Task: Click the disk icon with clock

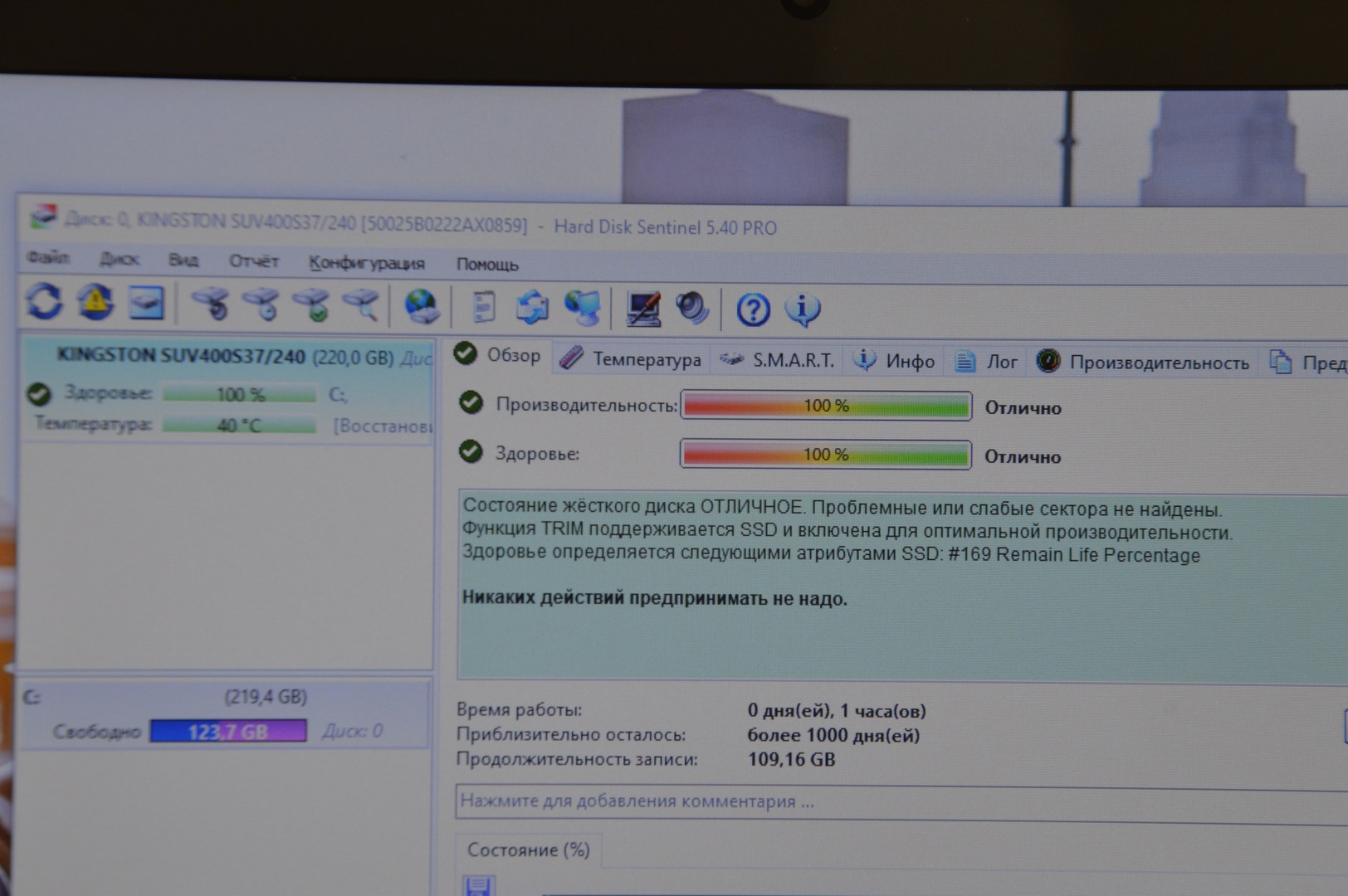Action: (262, 305)
